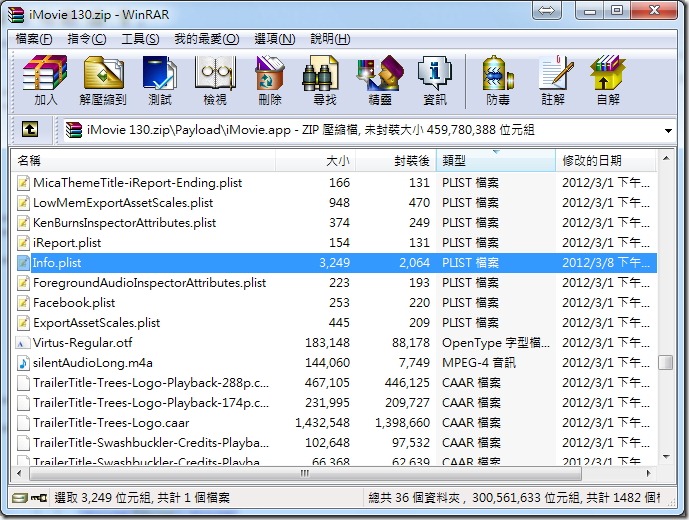Click the drive icon in status bar
This screenshot has height=520, width=689.
pos(19,498)
